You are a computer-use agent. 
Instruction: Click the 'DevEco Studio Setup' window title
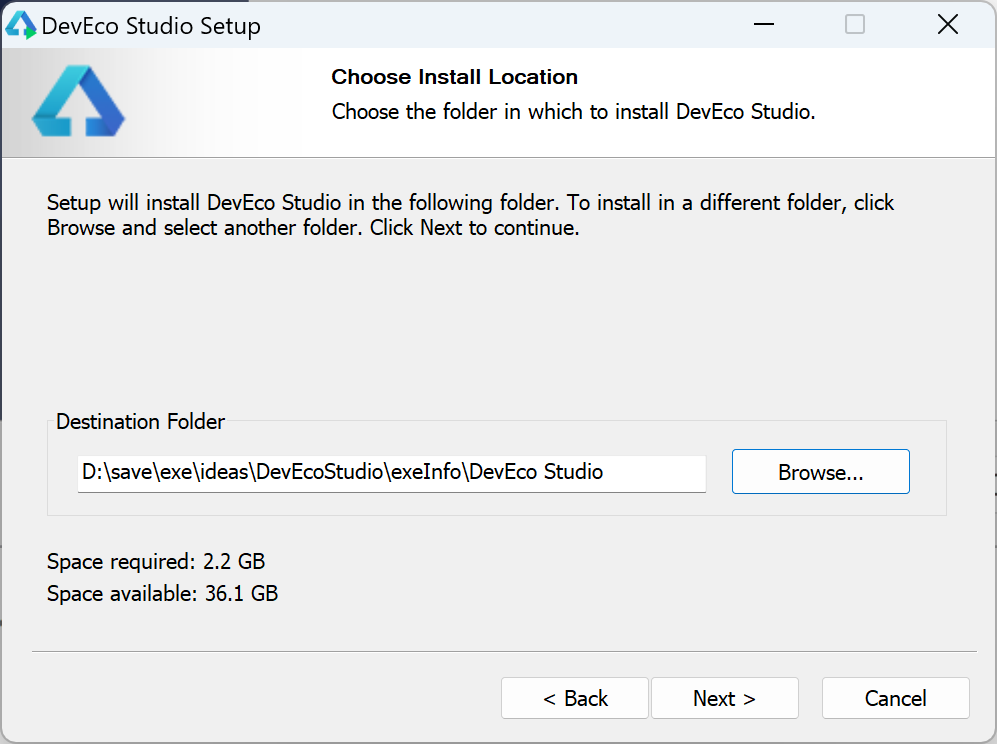(x=151, y=26)
